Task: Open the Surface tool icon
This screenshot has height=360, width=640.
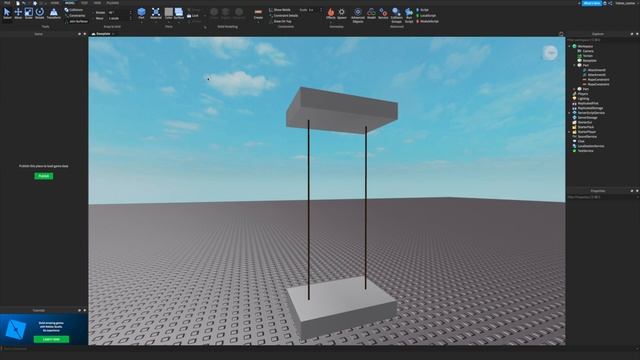Action: [x=179, y=13]
